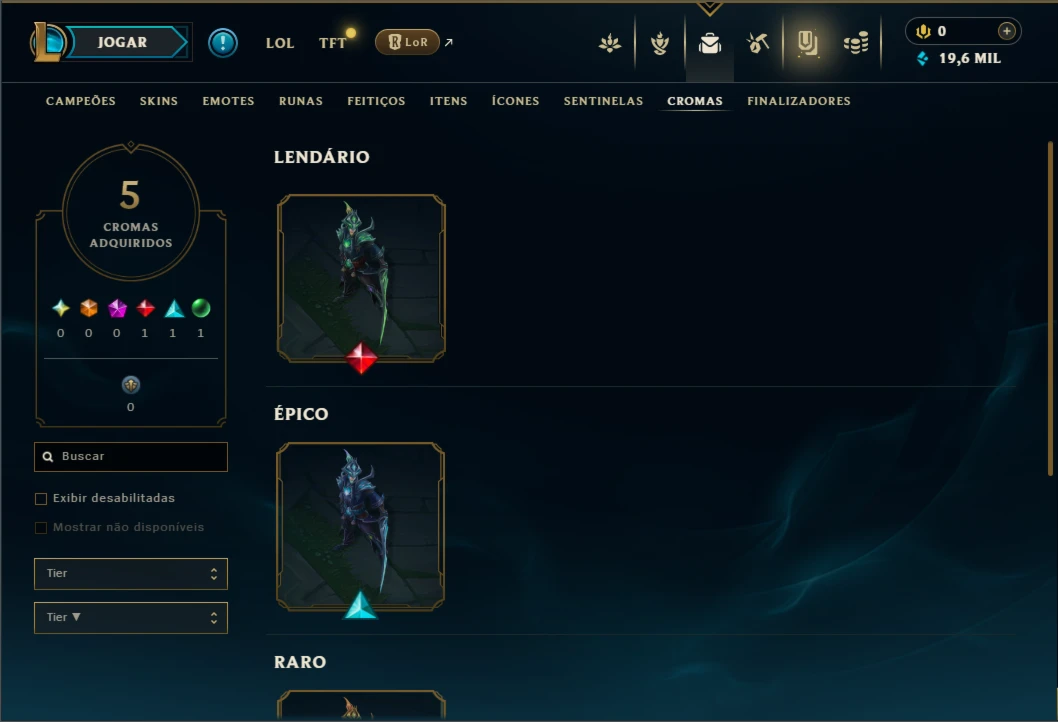This screenshot has height=722, width=1058.
Task: Open the TFT game mode link
Action: pos(332,43)
